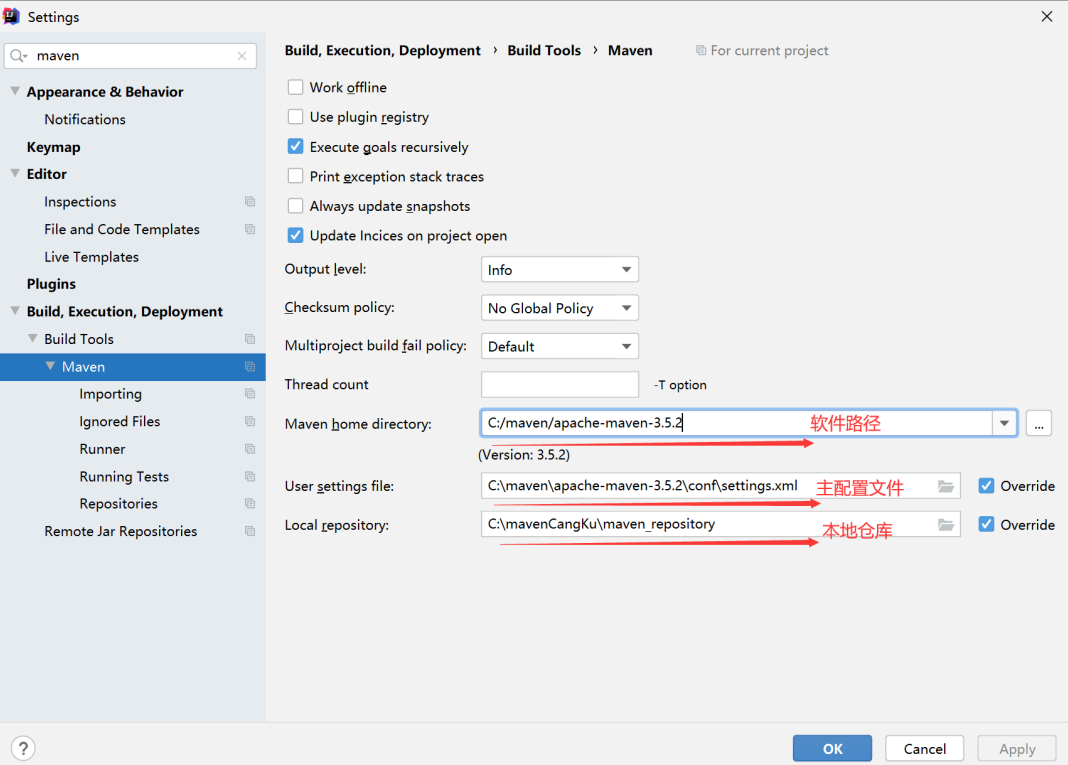1068x765 pixels.
Task: Browse folder for User settings file
Action: point(945,486)
